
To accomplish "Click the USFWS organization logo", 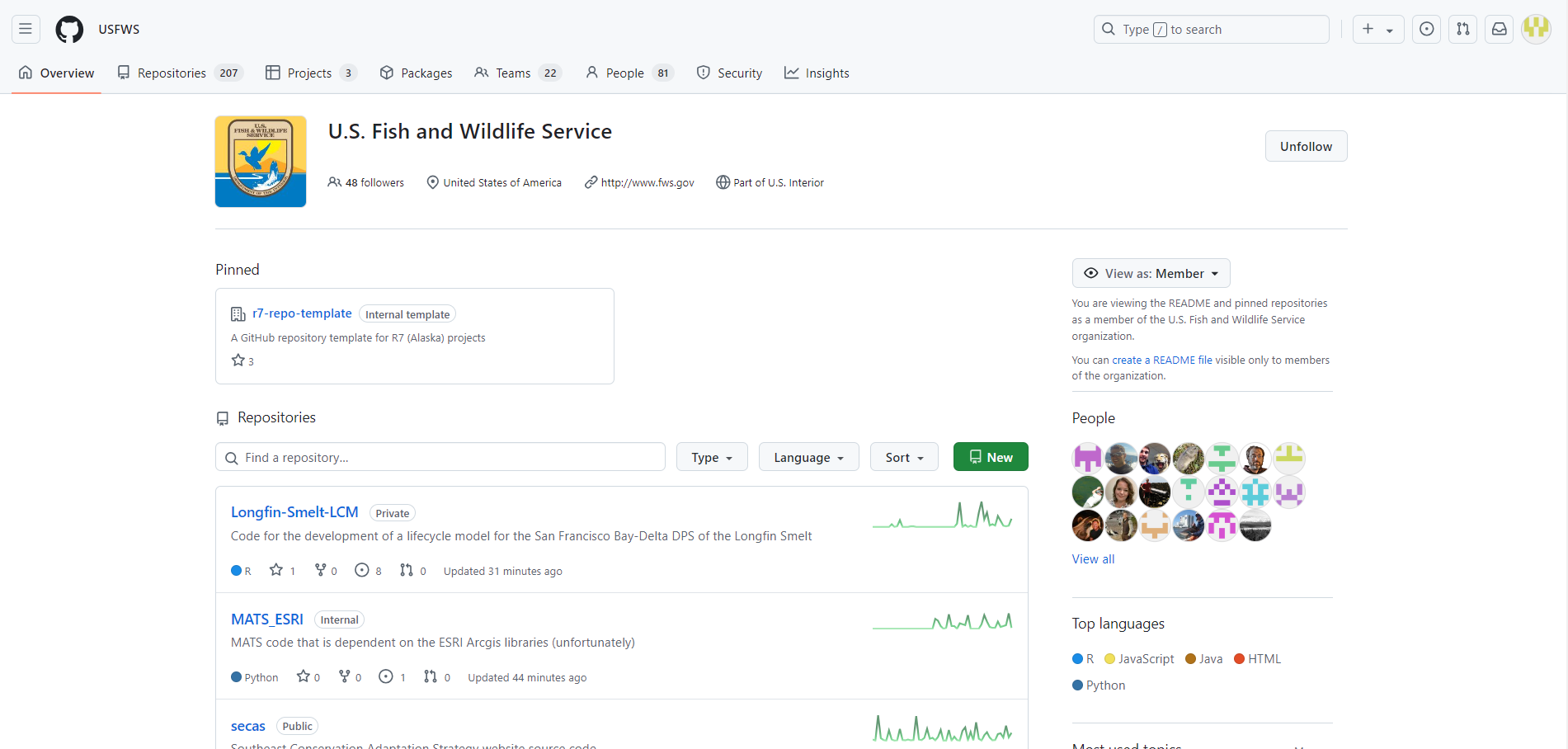I will click(x=260, y=161).
